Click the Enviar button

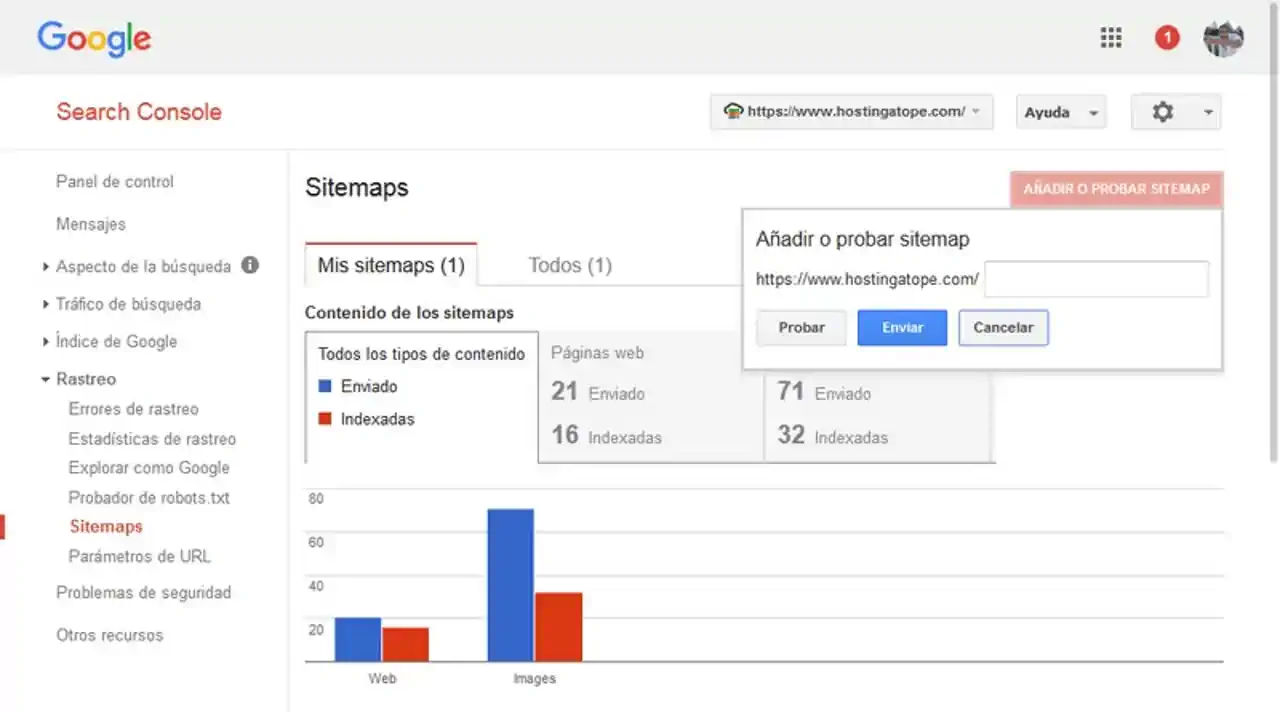902,328
